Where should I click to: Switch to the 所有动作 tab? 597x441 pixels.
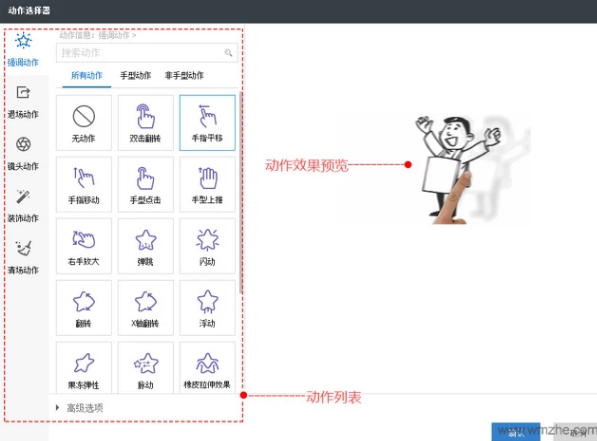(87, 75)
